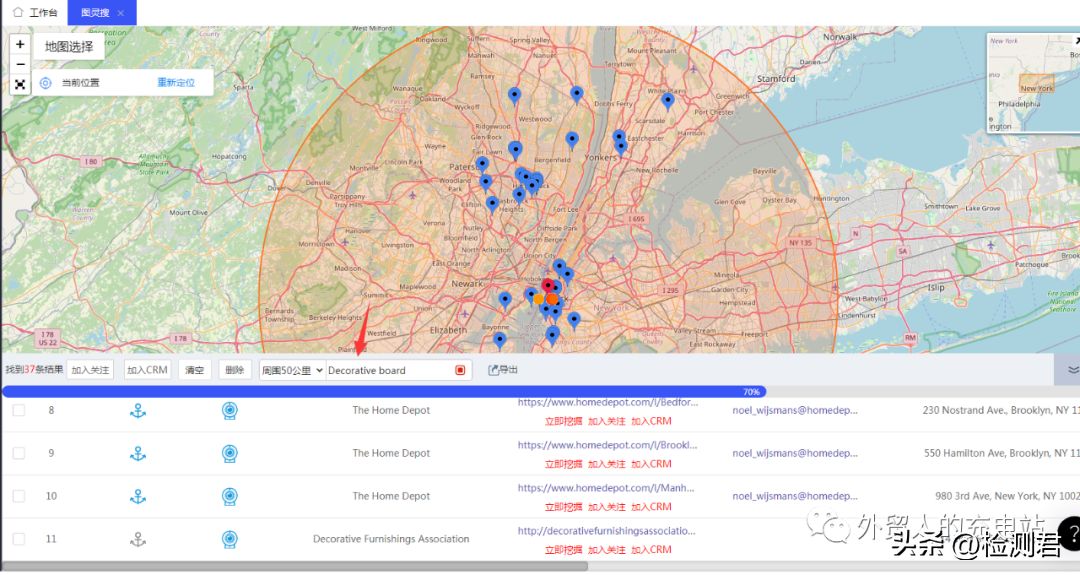The height and width of the screenshot is (575, 1080).
Task: Click 立即挖掘 in row 9
Action: (x=563, y=464)
